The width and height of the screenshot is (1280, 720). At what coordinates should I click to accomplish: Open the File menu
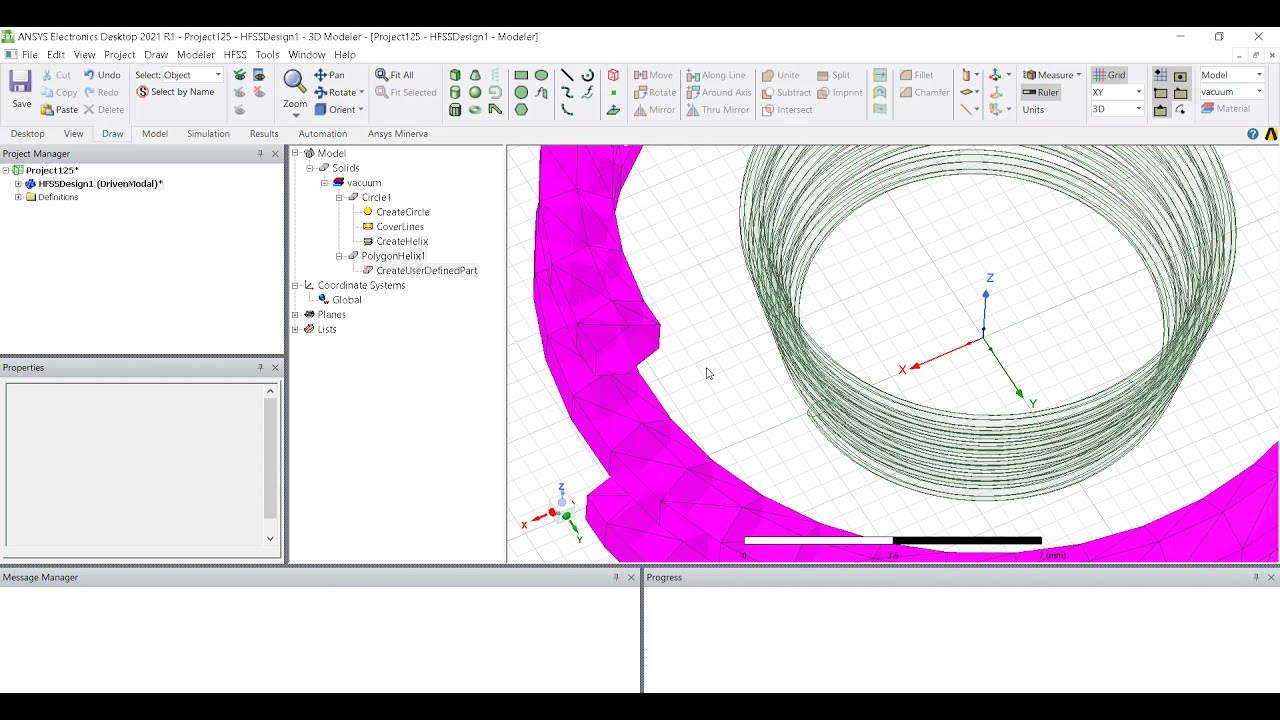(x=30, y=55)
